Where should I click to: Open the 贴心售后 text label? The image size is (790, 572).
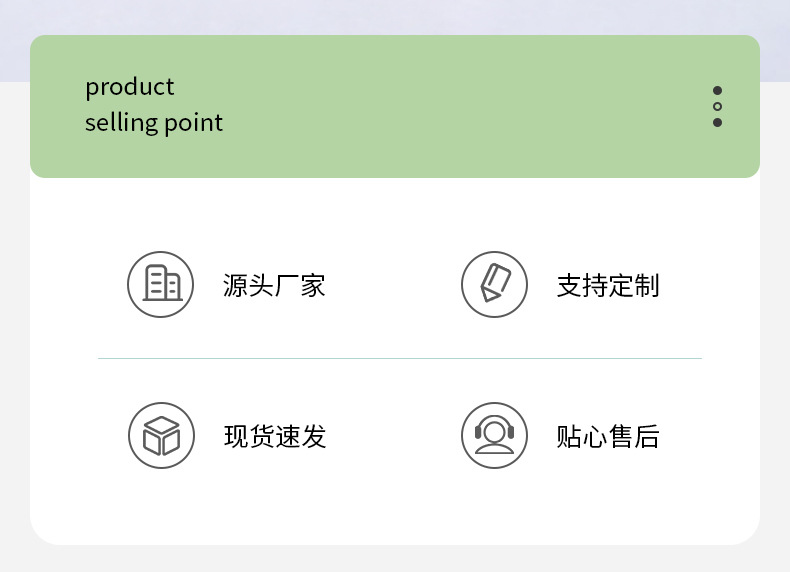608,437
